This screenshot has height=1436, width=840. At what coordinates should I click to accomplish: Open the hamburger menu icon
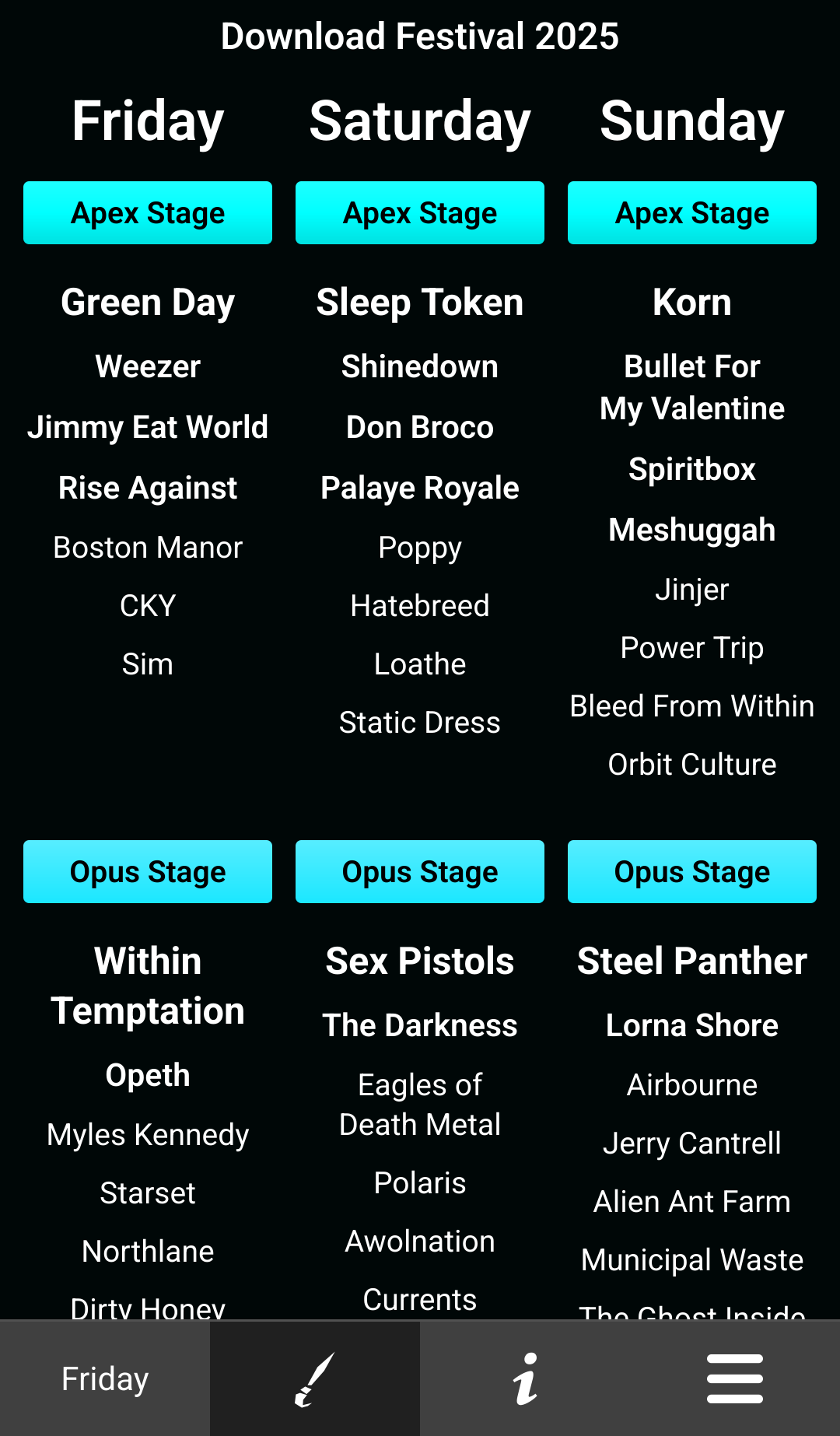coord(735,1378)
